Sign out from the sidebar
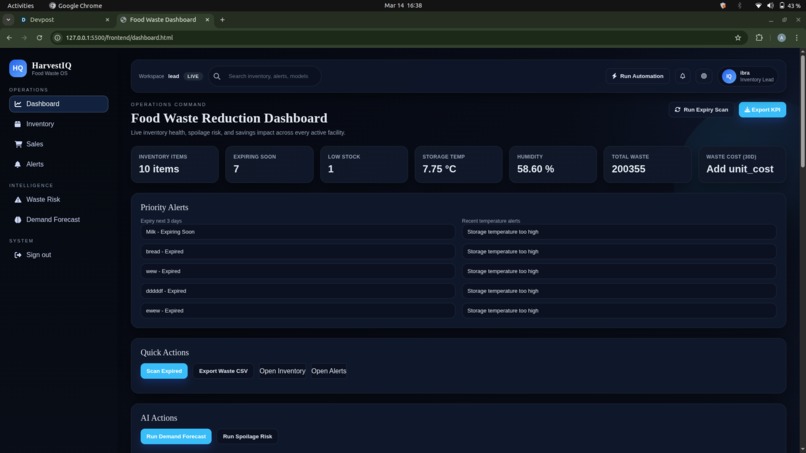Viewport: 806px width, 453px height. click(59, 255)
